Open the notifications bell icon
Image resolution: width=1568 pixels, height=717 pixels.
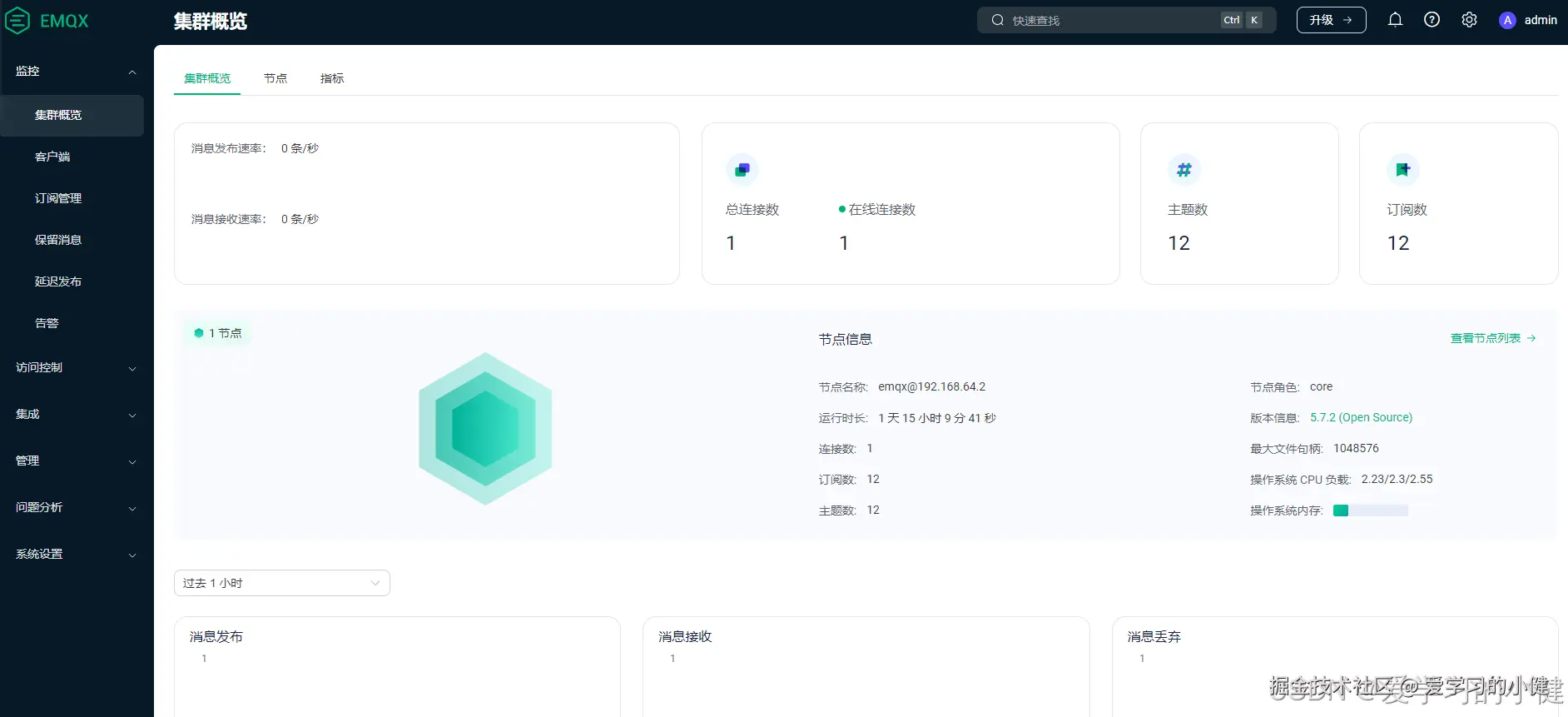point(1395,20)
